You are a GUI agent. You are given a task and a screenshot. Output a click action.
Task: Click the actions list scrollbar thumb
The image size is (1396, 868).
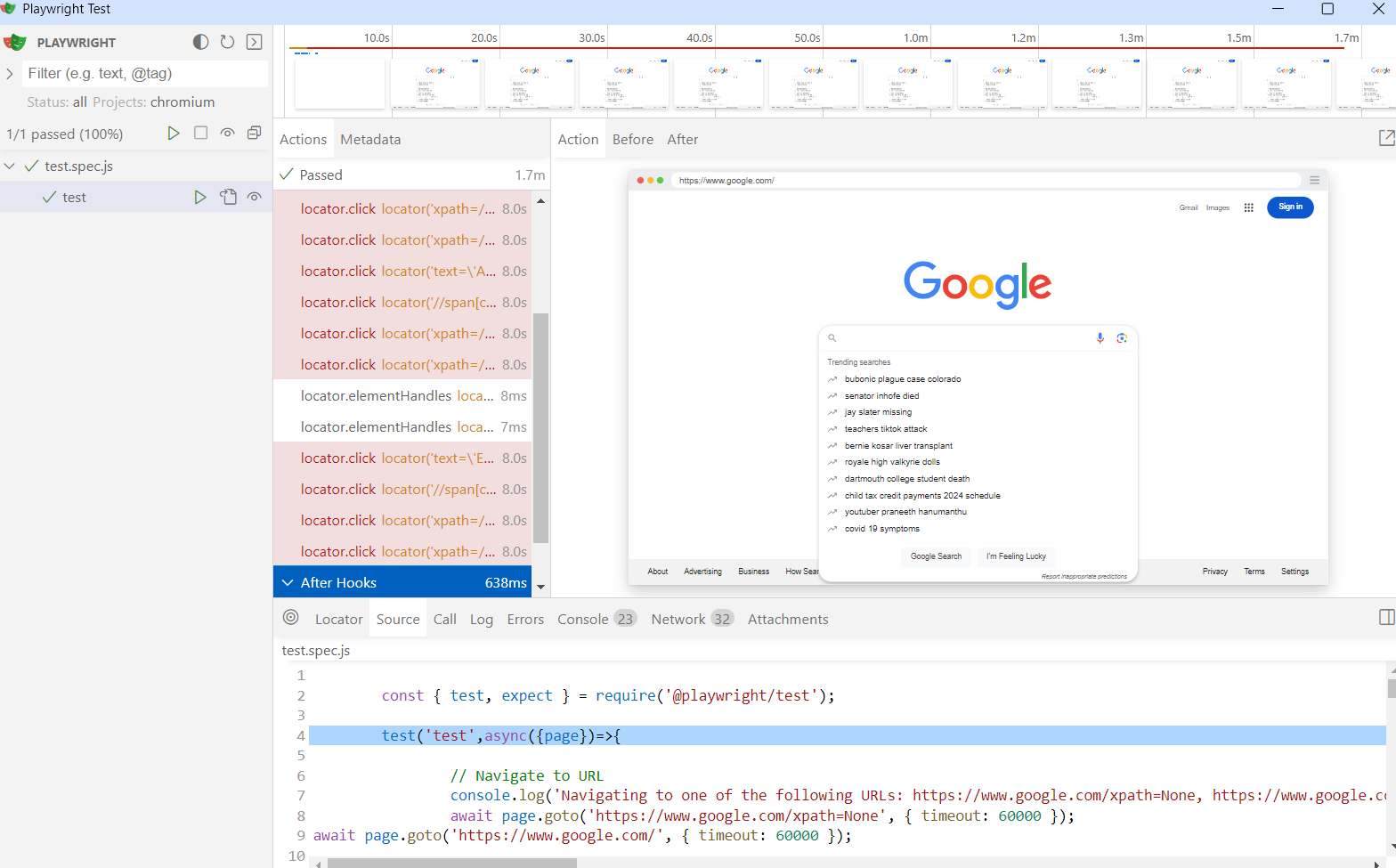click(540, 427)
